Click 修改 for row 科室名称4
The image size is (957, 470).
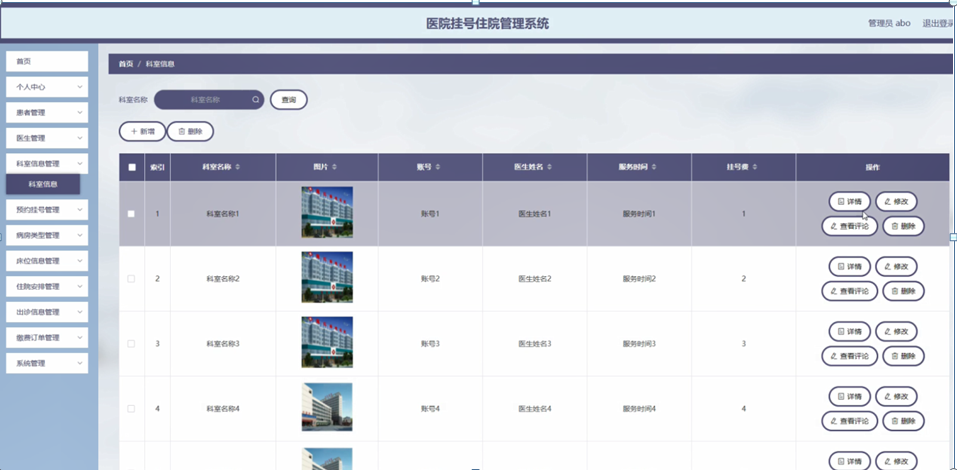897,396
